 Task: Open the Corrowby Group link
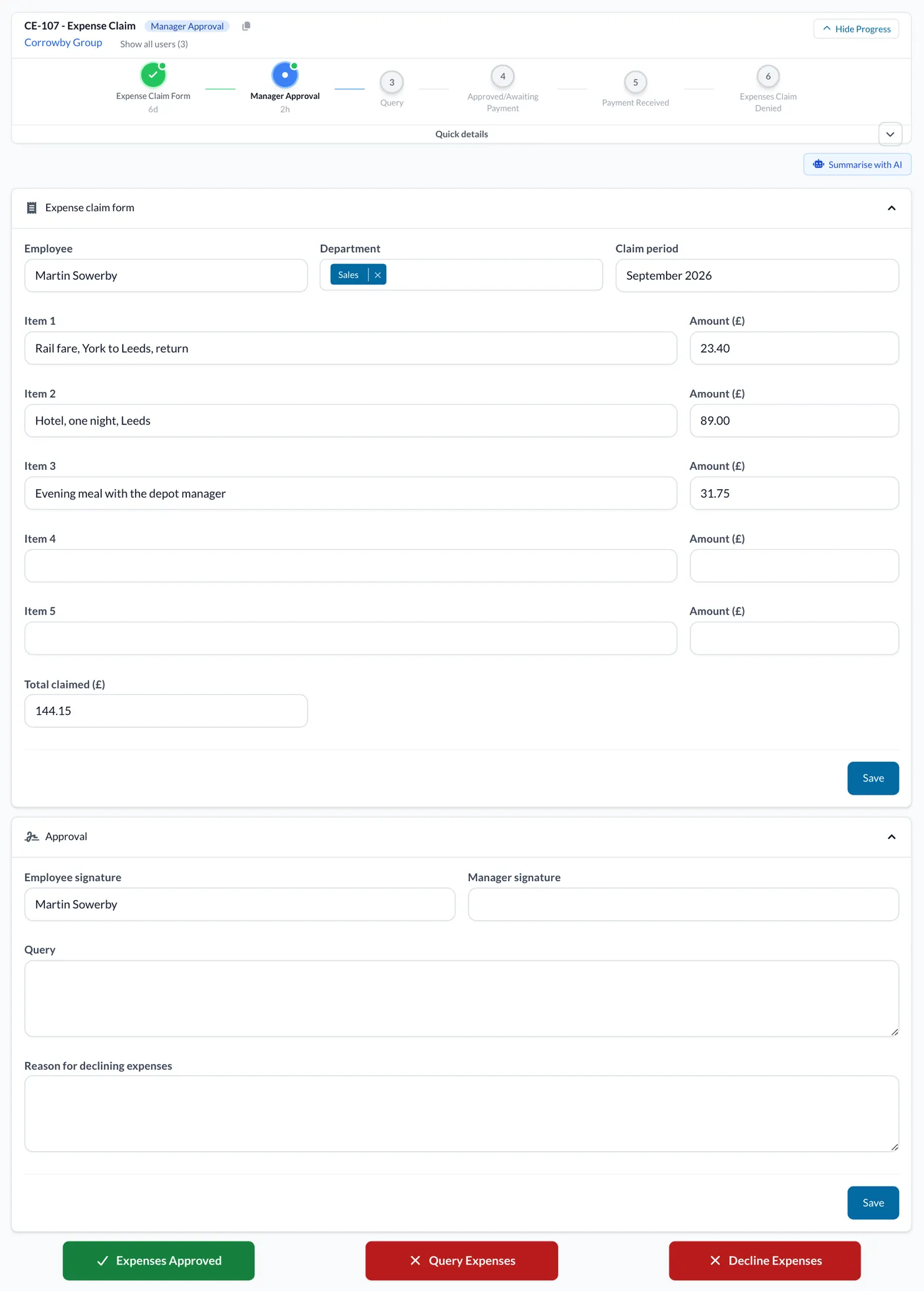[x=63, y=42]
